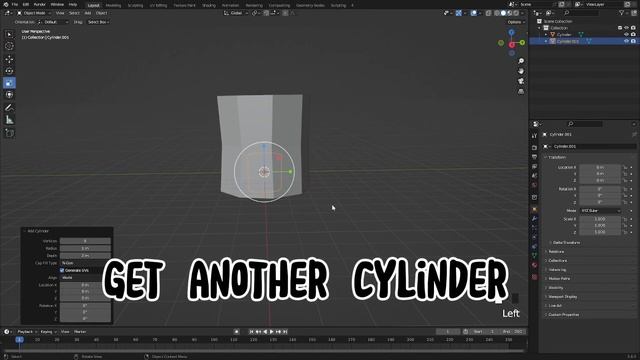Edit the Vertices field in Add Cylinder
Image resolution: width=640 pixels, height=360 pixels.
pyautogui.click(x=85, y=241)
